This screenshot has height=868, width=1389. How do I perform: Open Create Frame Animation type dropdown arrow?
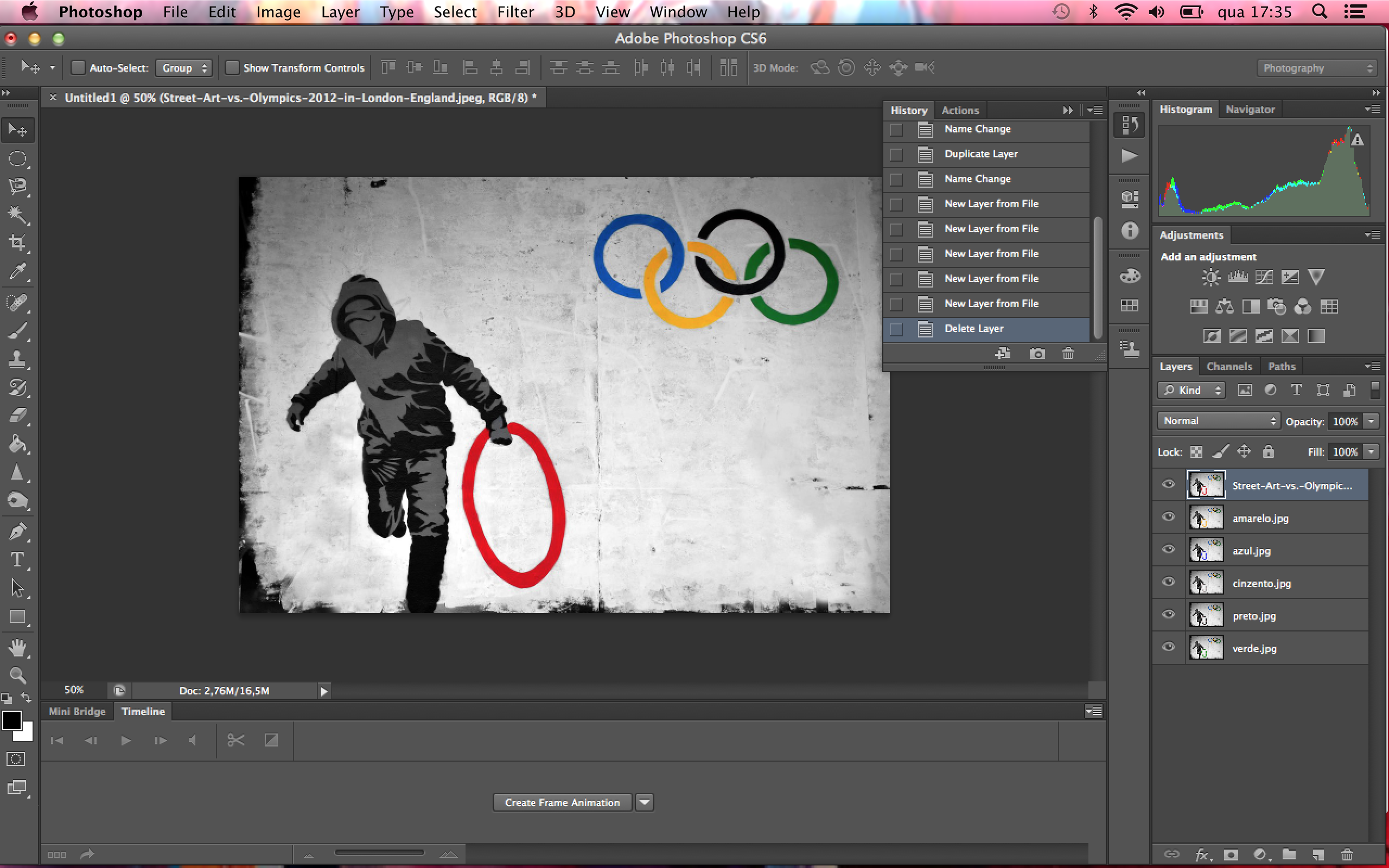click(x=645, y=802)
